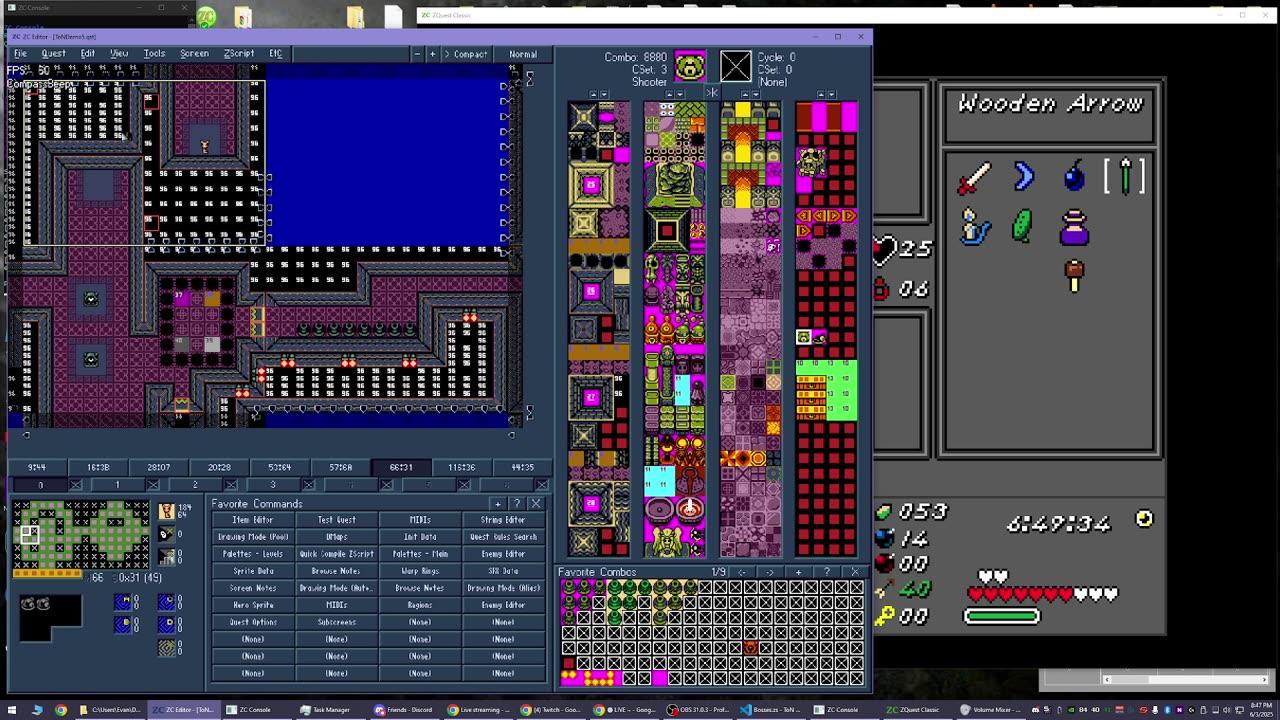Select map tab 115:36

[462, 467]
